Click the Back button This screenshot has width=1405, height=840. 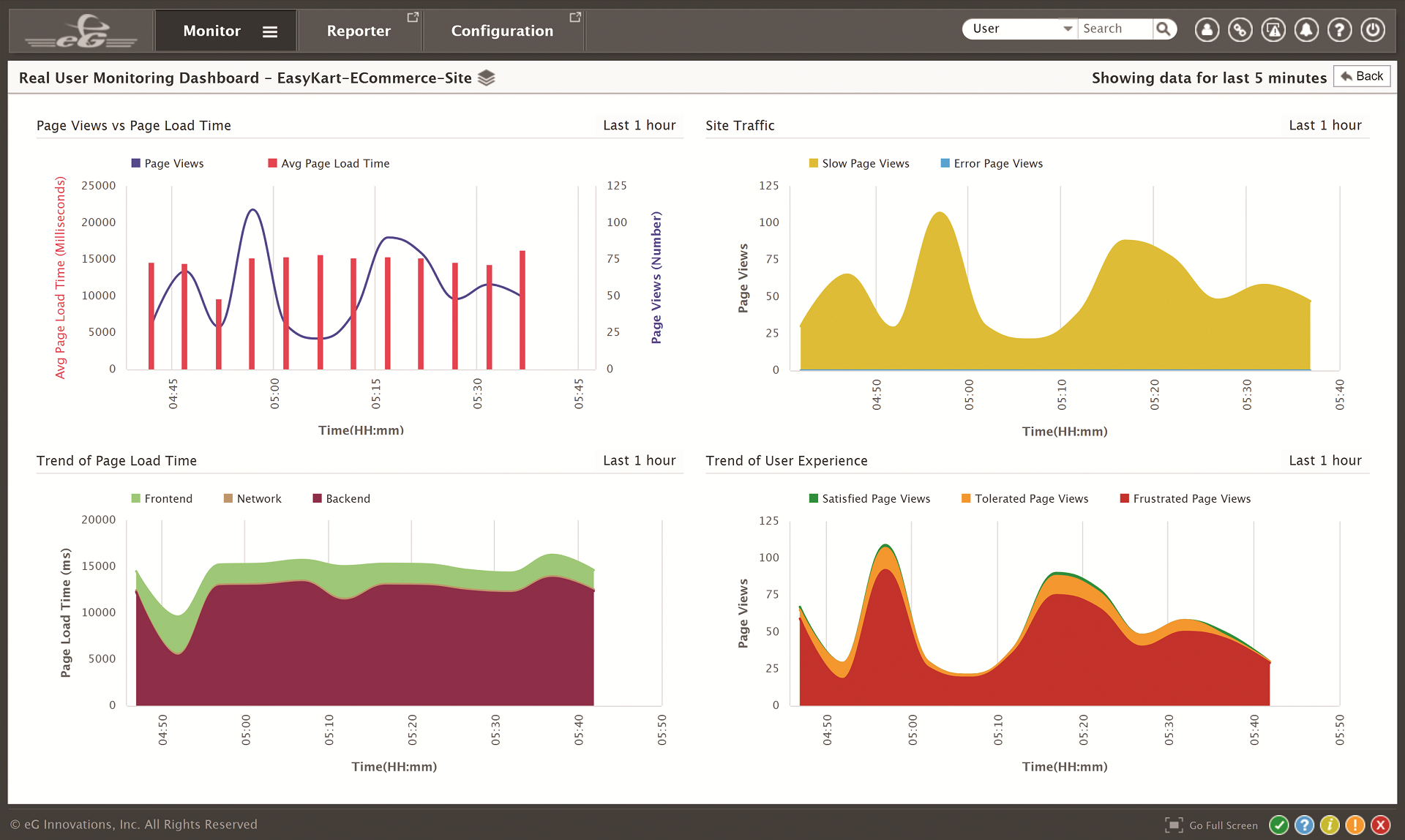(1362, 76)
